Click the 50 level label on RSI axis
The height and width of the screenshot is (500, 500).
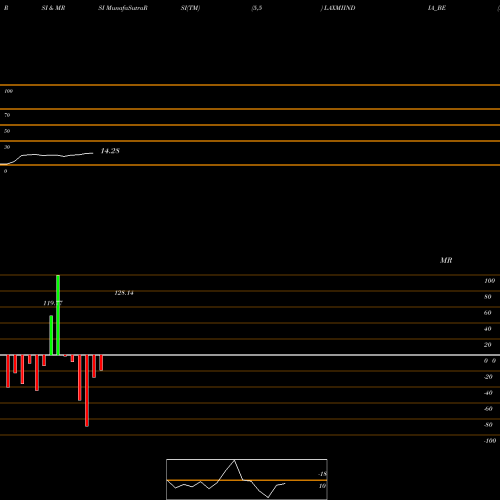[7, 131]
